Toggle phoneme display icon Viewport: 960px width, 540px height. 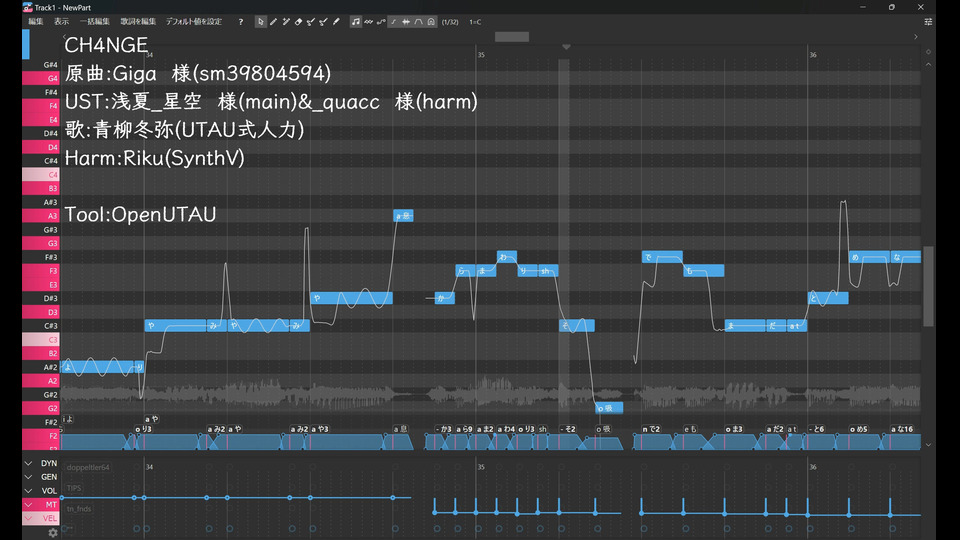pyautogui.click(x=419, y=22)
